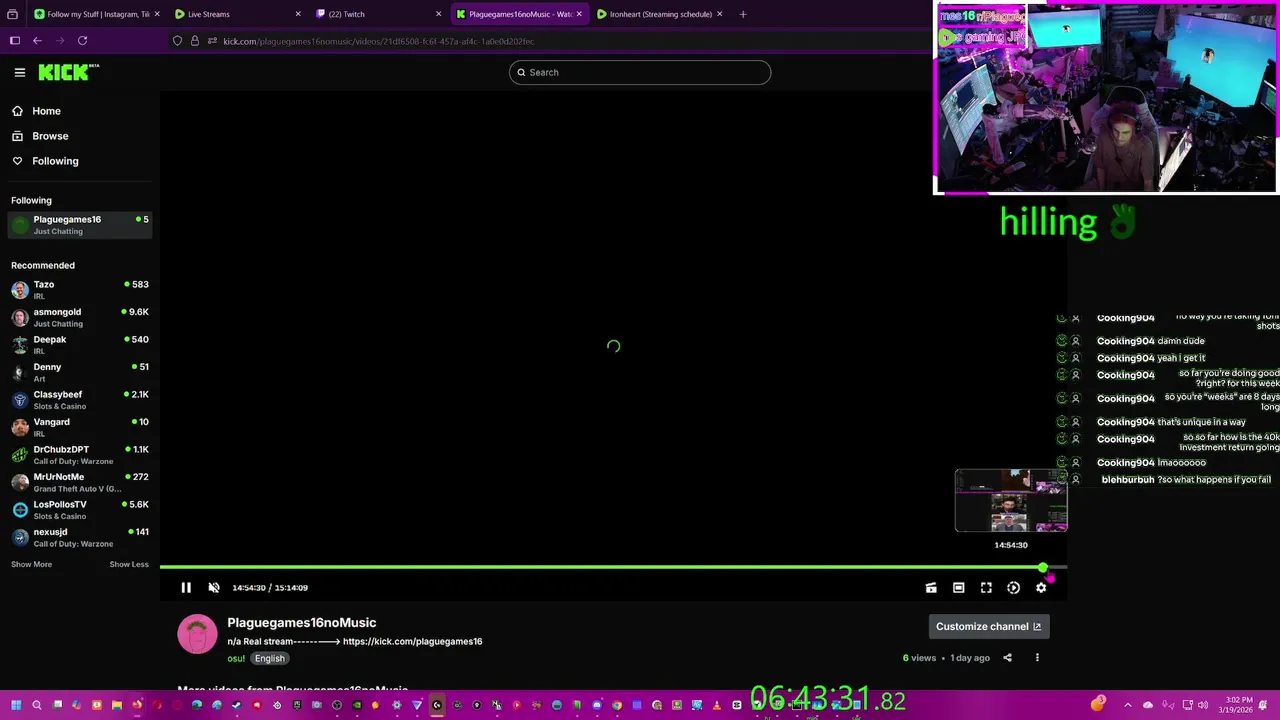Enter fullscreen mode in player

[986, 588]
